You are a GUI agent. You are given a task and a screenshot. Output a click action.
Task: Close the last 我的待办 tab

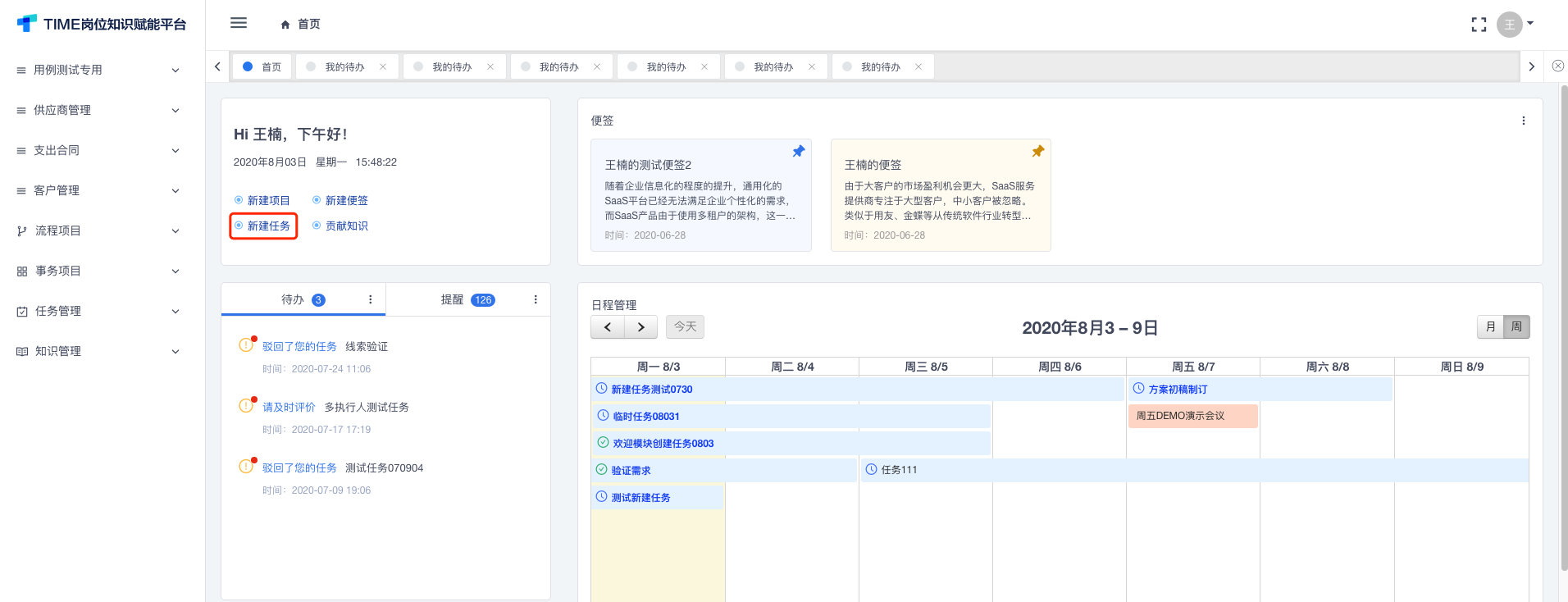tap(918, 67)
